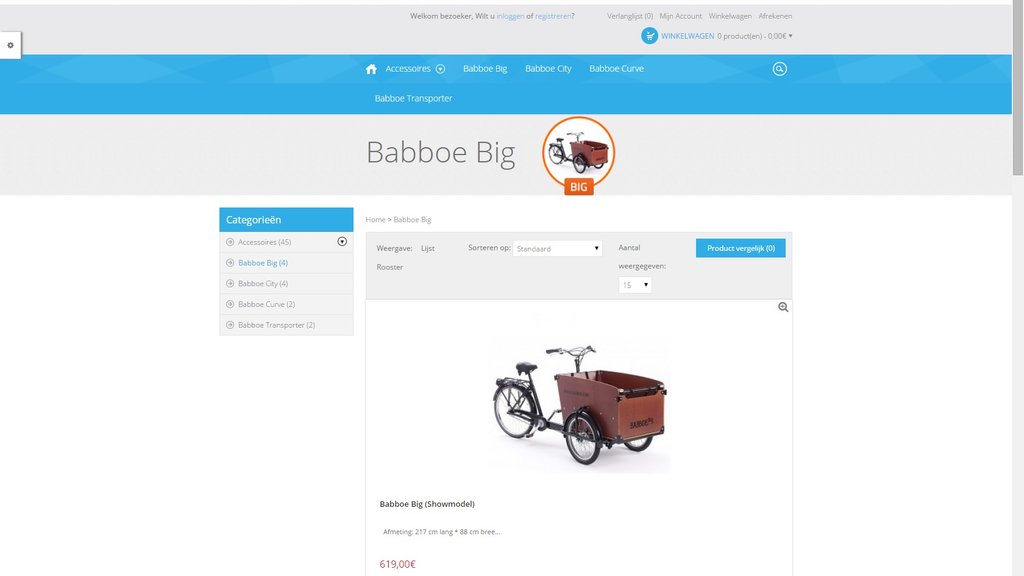Expand Accessoires menu dropdown arrow in navbar
1024x576 pixels.
440,69
